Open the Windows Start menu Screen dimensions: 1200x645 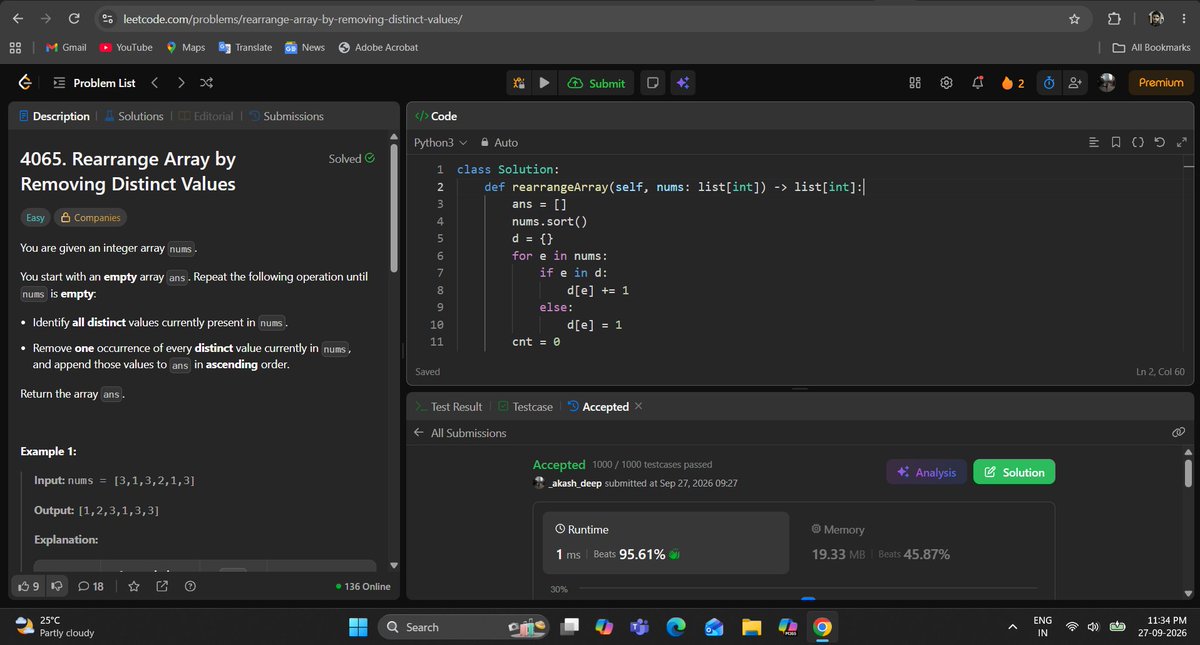coord(358,627)
